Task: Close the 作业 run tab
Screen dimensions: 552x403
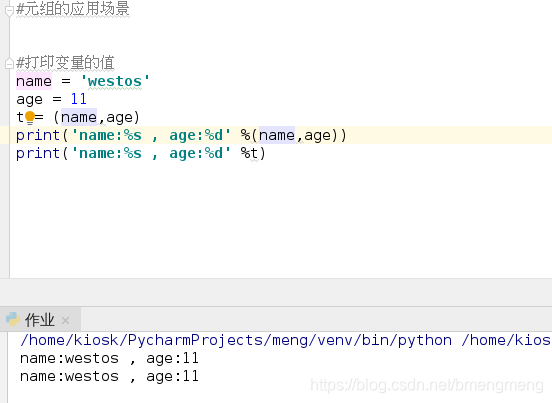Action: (65, 320)
